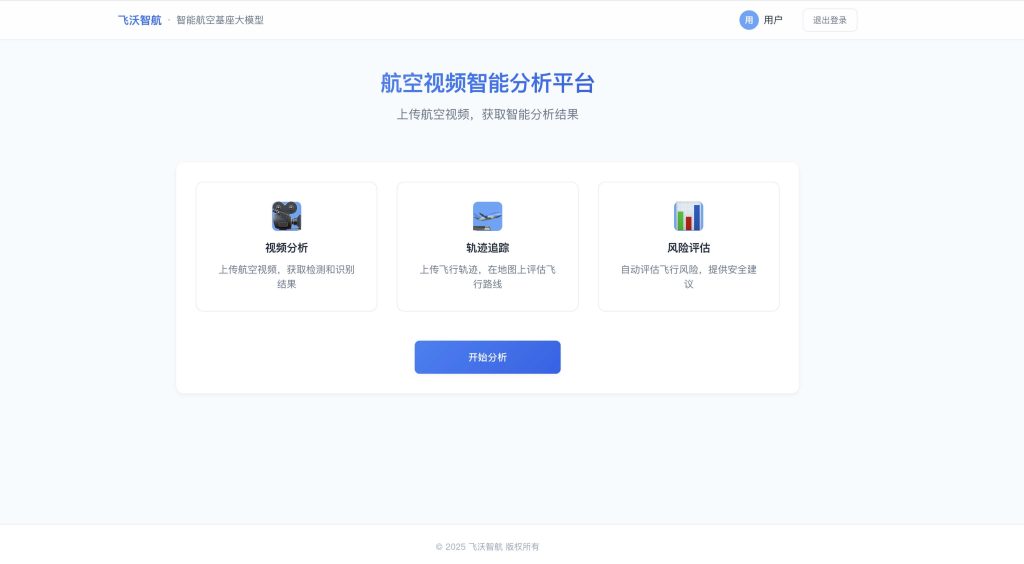Click description 上传航空视频，获取检测和识别结果
Screen dimensions: 1024x564
(286, 277)
